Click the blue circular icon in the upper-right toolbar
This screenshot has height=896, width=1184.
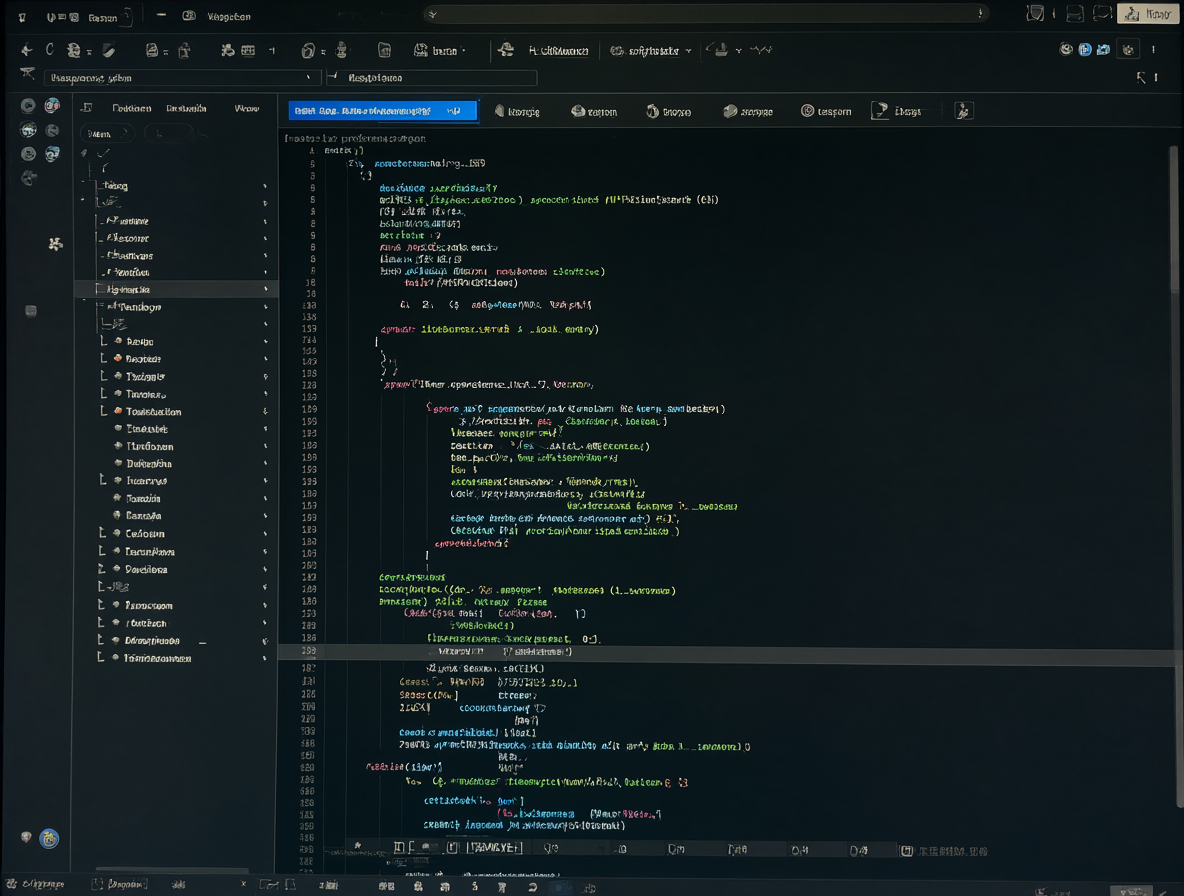pyautogui.click(x=1085, y=50)
